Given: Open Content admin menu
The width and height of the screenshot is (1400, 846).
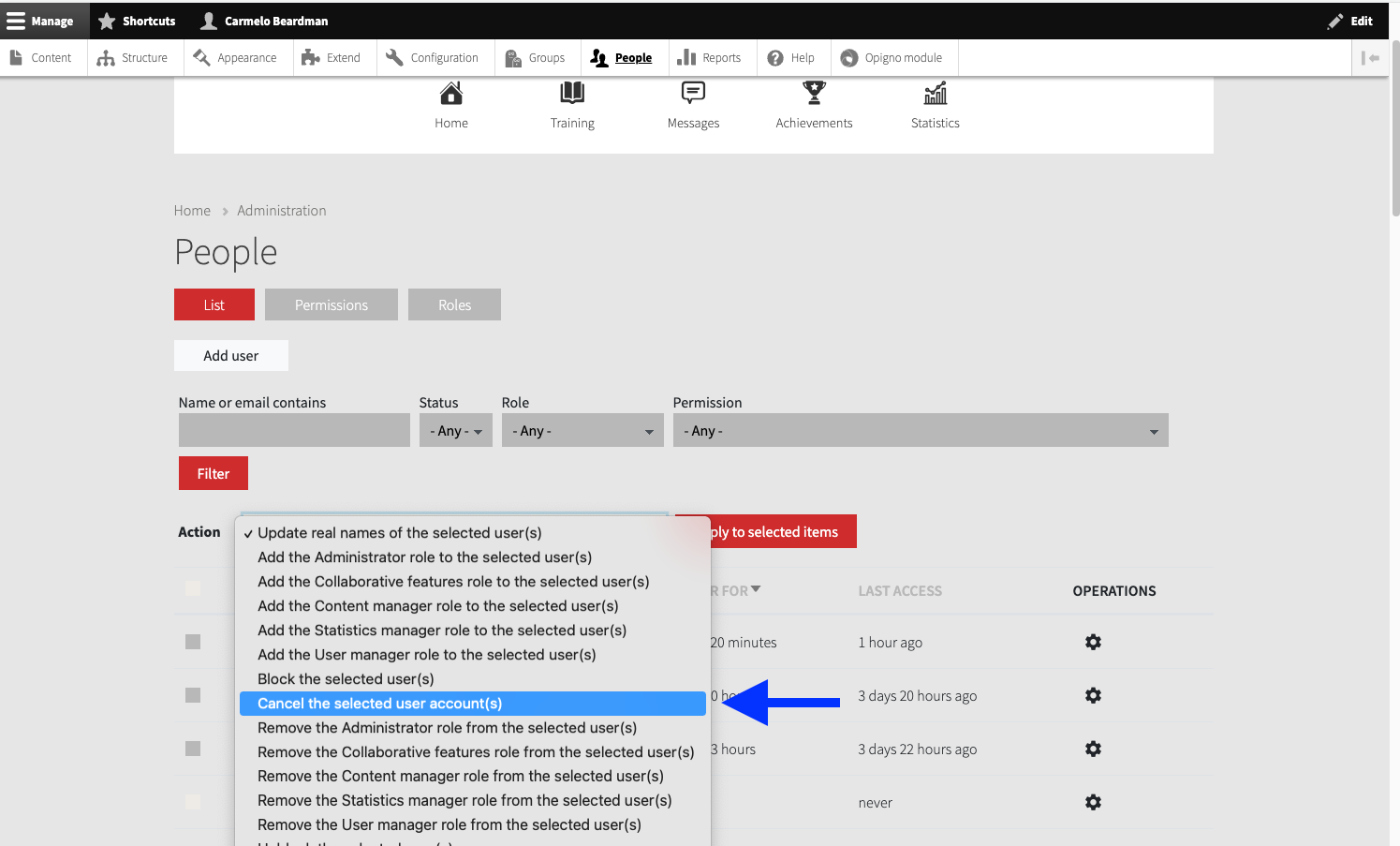Looking at the screenshot, I should 41,57.
